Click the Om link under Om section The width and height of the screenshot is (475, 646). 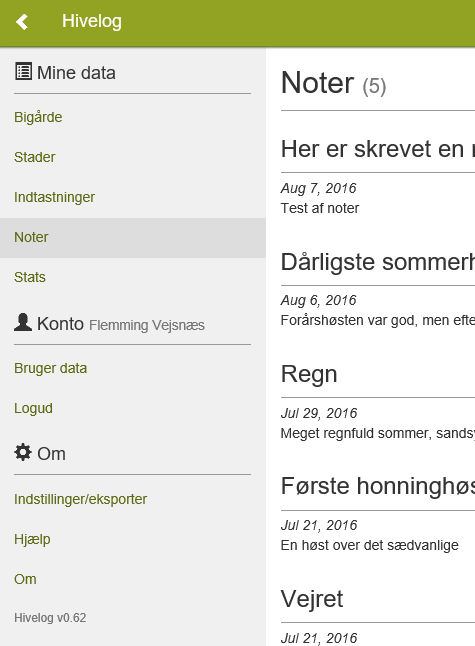tap(25, 579)
